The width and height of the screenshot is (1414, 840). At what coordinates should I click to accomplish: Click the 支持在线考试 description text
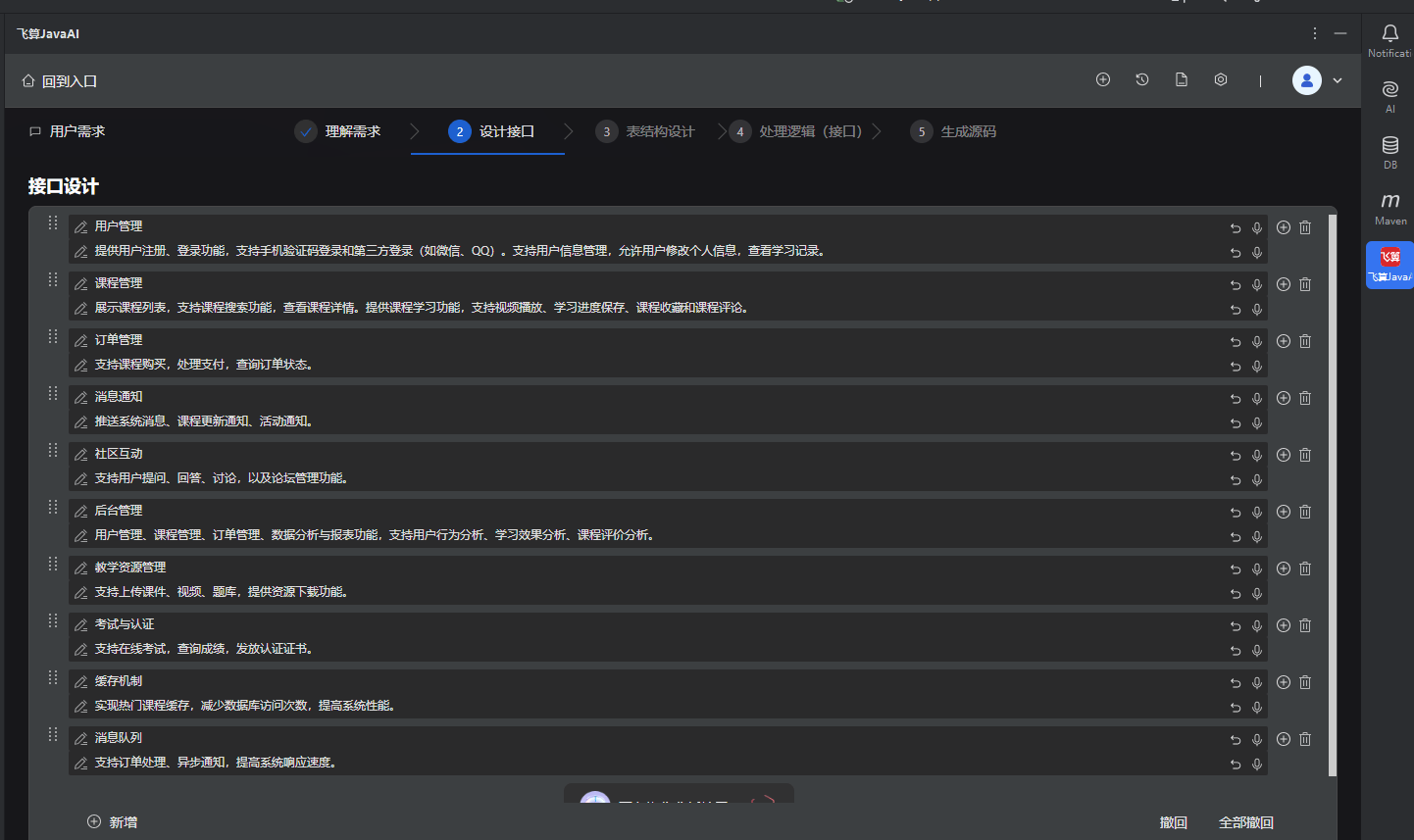point(204,649)
